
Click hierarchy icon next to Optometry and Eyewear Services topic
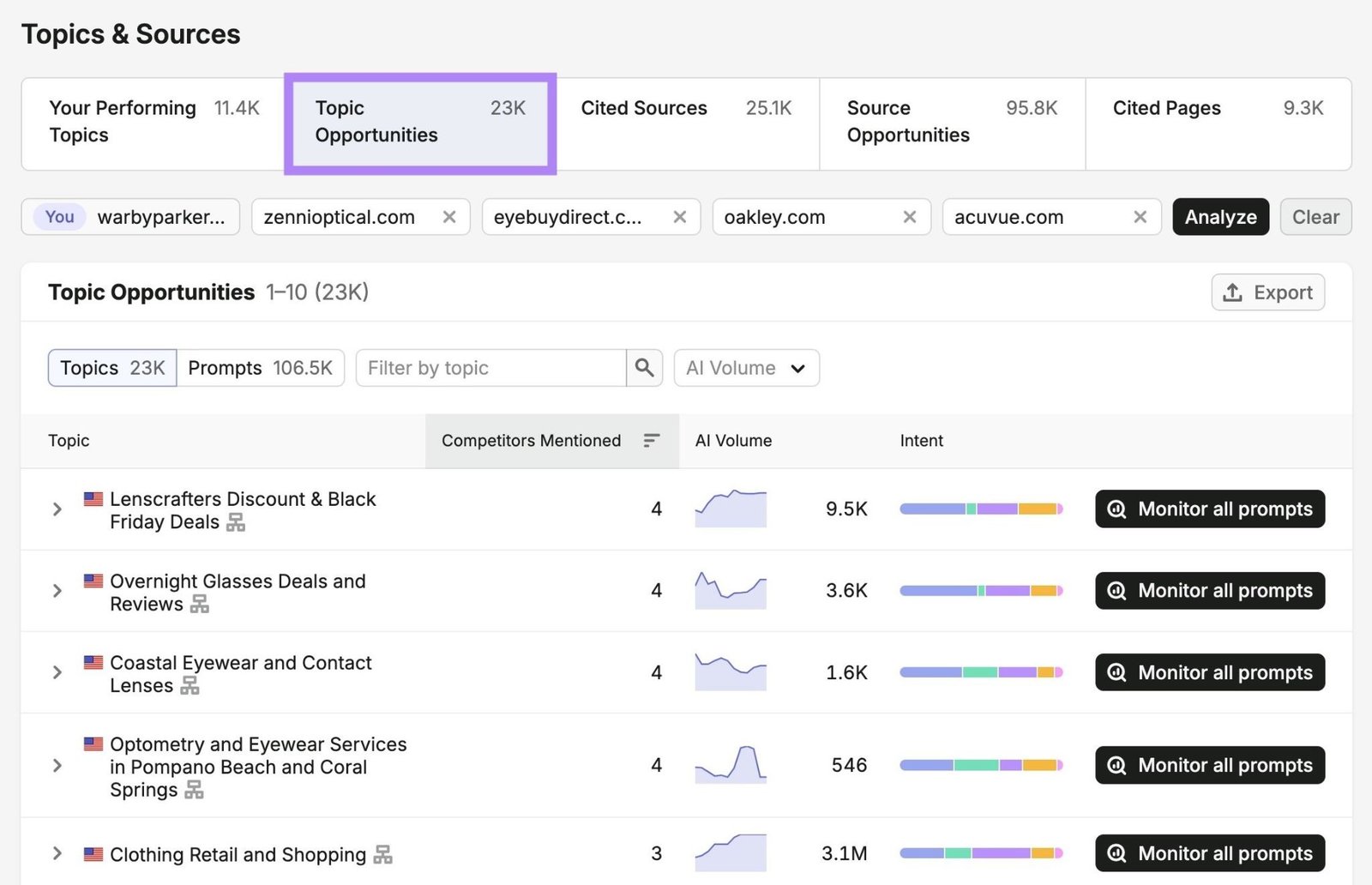click(x=195, y=789)
